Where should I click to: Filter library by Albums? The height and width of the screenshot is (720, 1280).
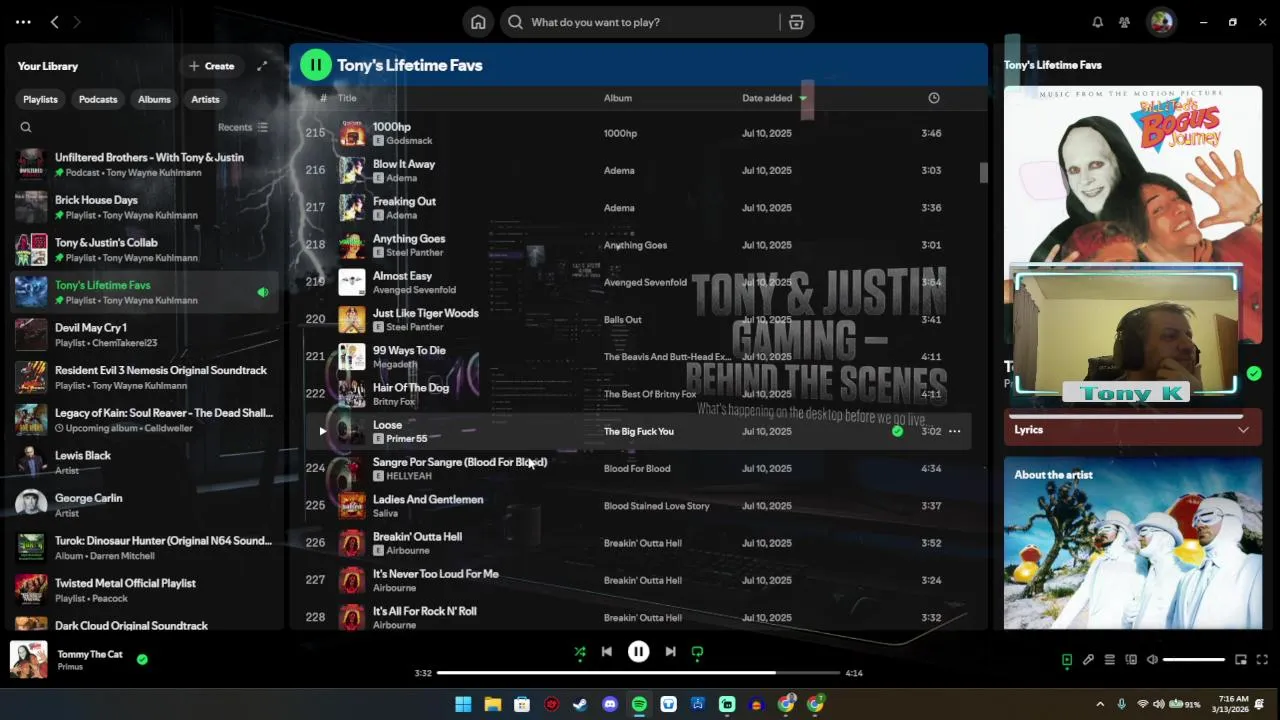pos(154,99)
